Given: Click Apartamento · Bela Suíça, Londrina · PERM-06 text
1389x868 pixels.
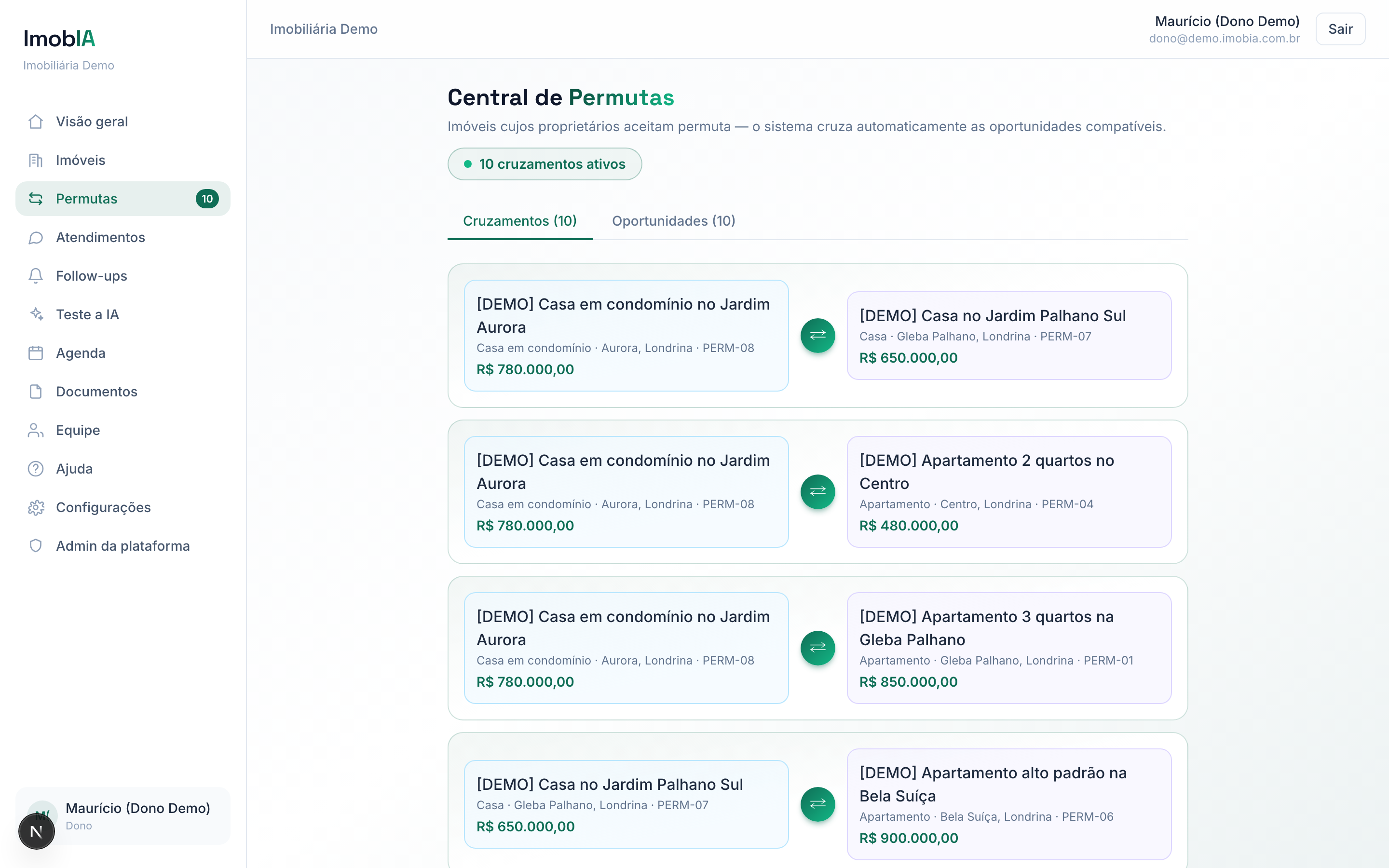Looking at the screenshot, I should (x=986, y=816).
